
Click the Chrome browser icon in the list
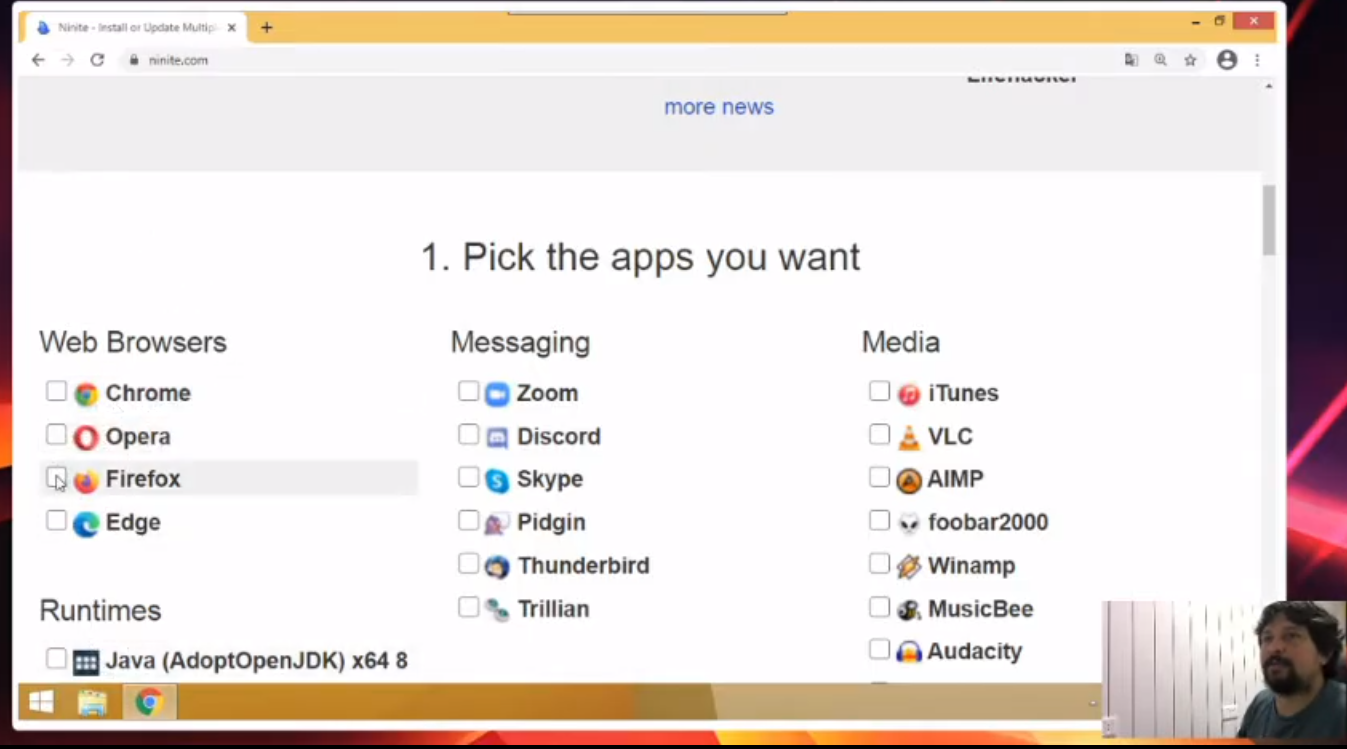(x=86, y=394)
